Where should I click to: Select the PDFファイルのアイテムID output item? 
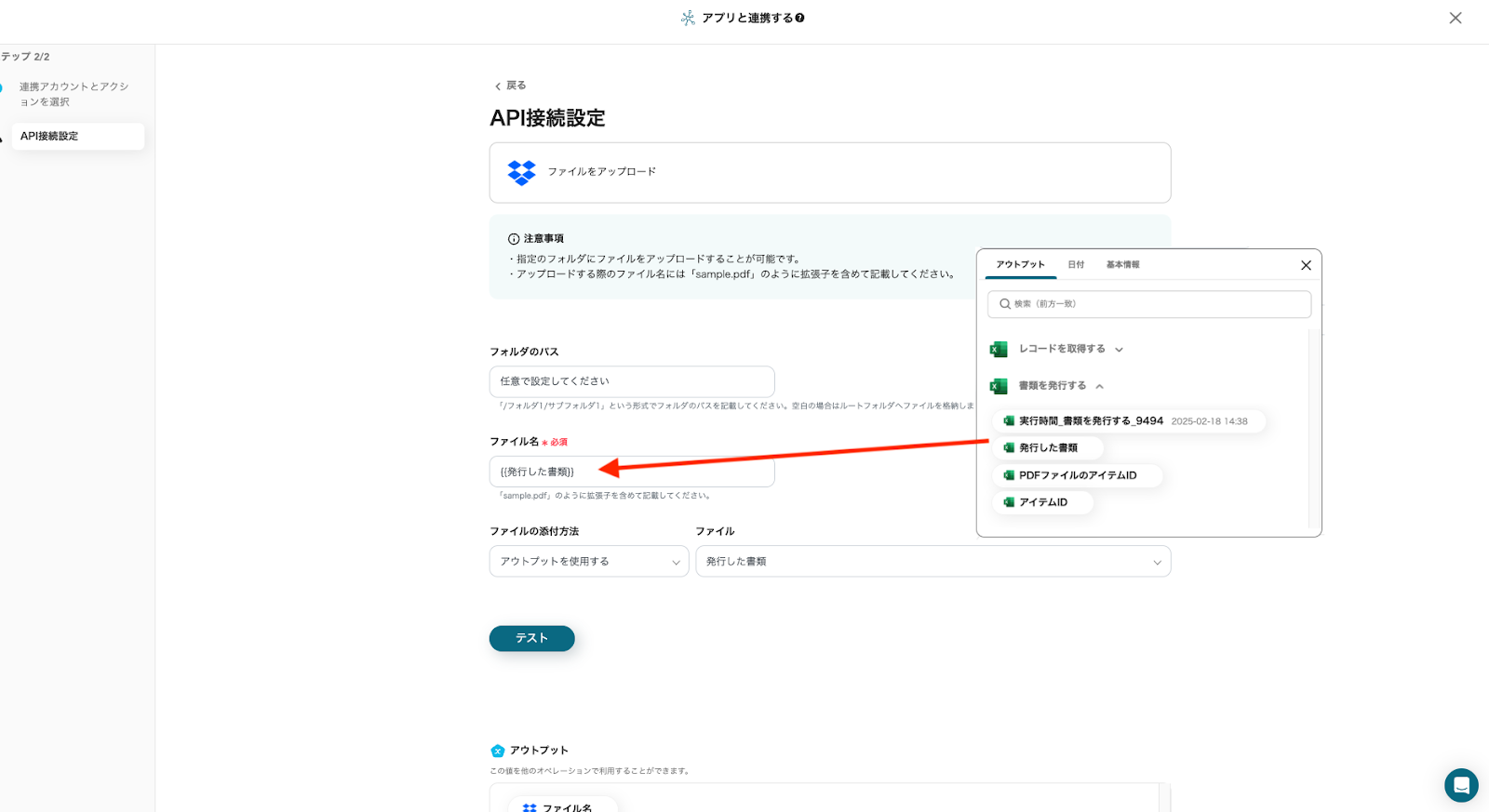(1077, 475)
